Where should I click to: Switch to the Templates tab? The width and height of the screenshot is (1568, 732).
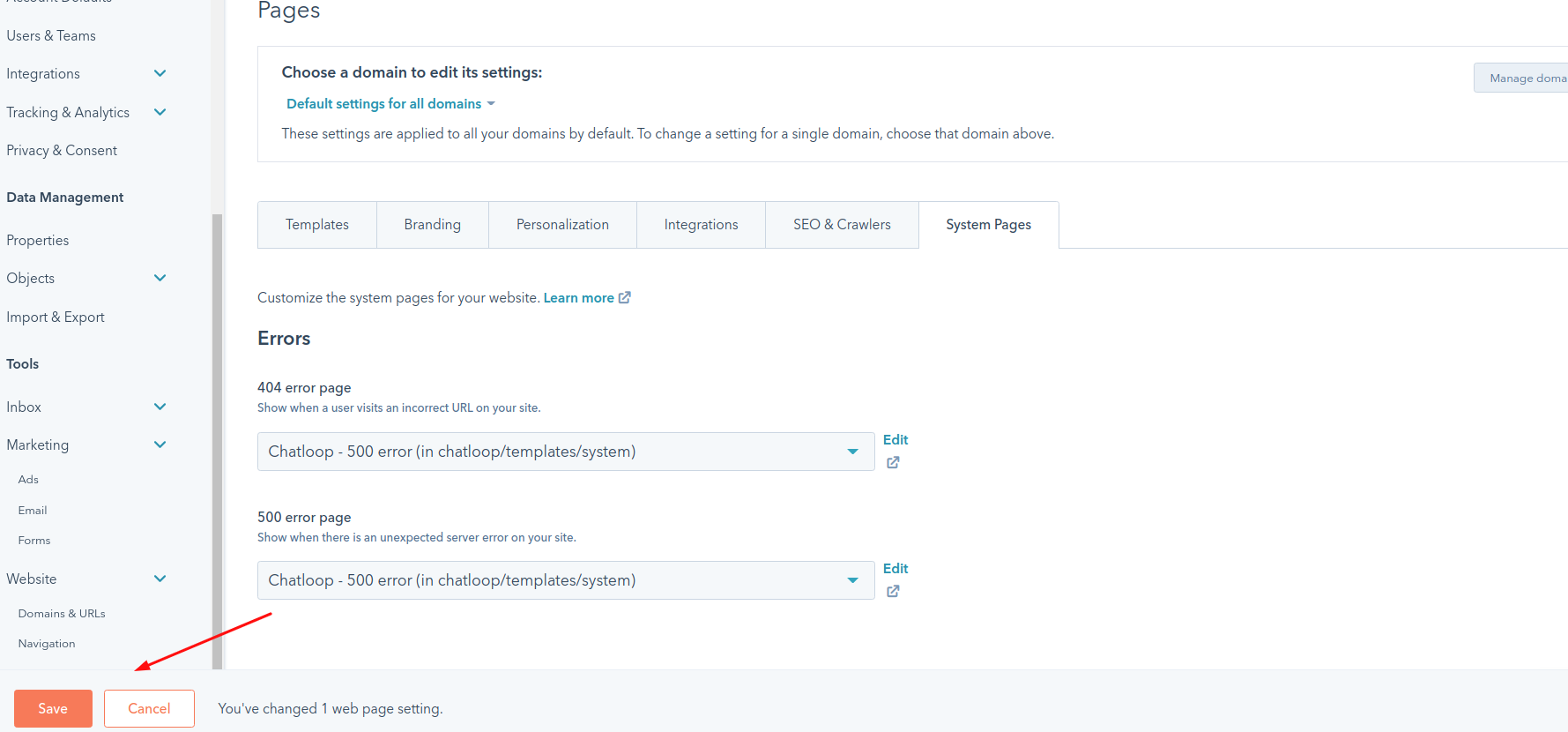coord(317,225)
